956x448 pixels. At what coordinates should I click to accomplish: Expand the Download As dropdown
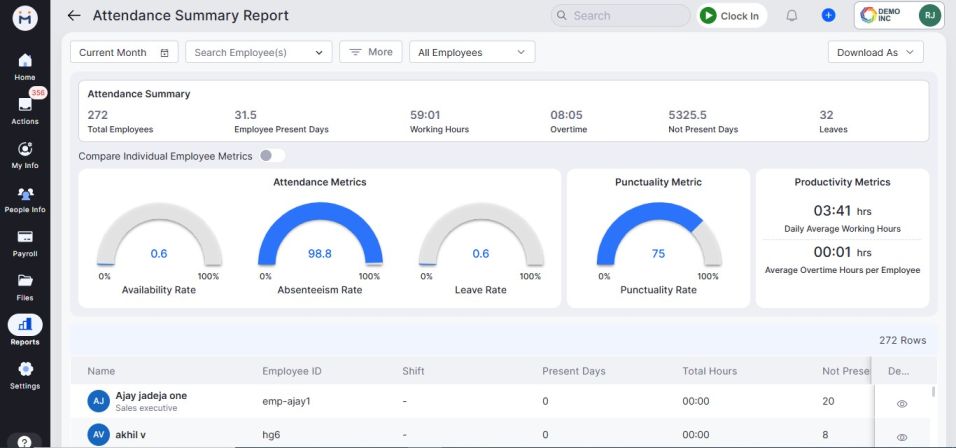[875, 53]
